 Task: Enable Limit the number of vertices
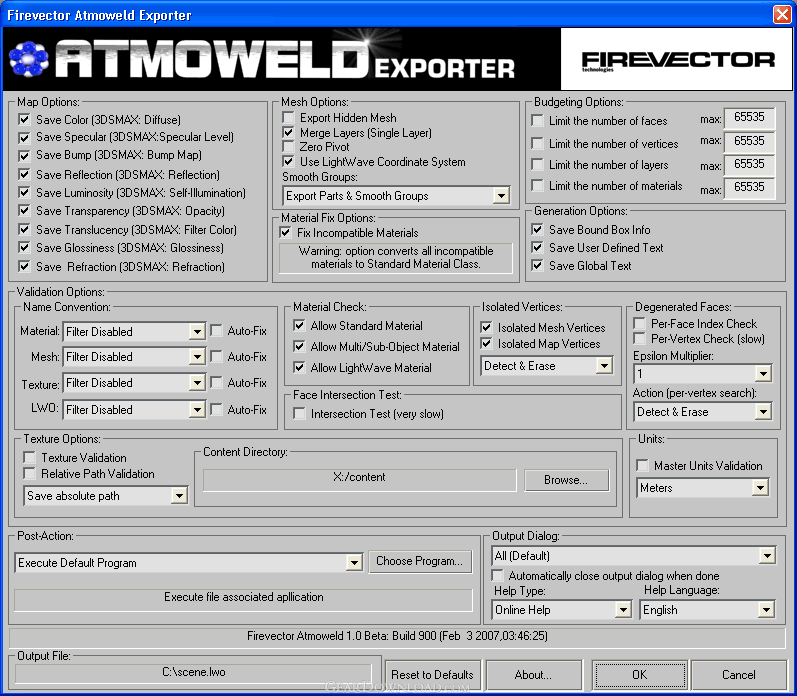click(537, 143)
